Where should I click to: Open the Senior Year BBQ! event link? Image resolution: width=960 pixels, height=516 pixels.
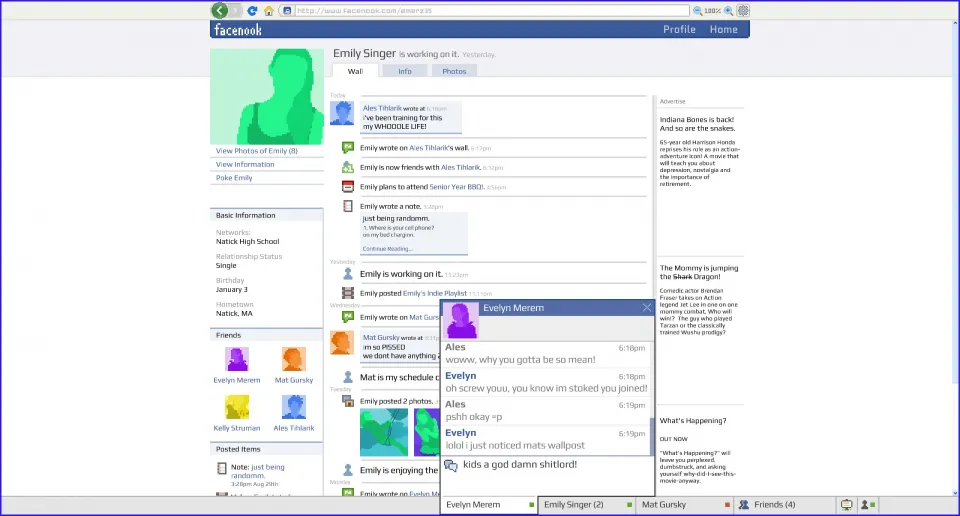coord(457,187)
